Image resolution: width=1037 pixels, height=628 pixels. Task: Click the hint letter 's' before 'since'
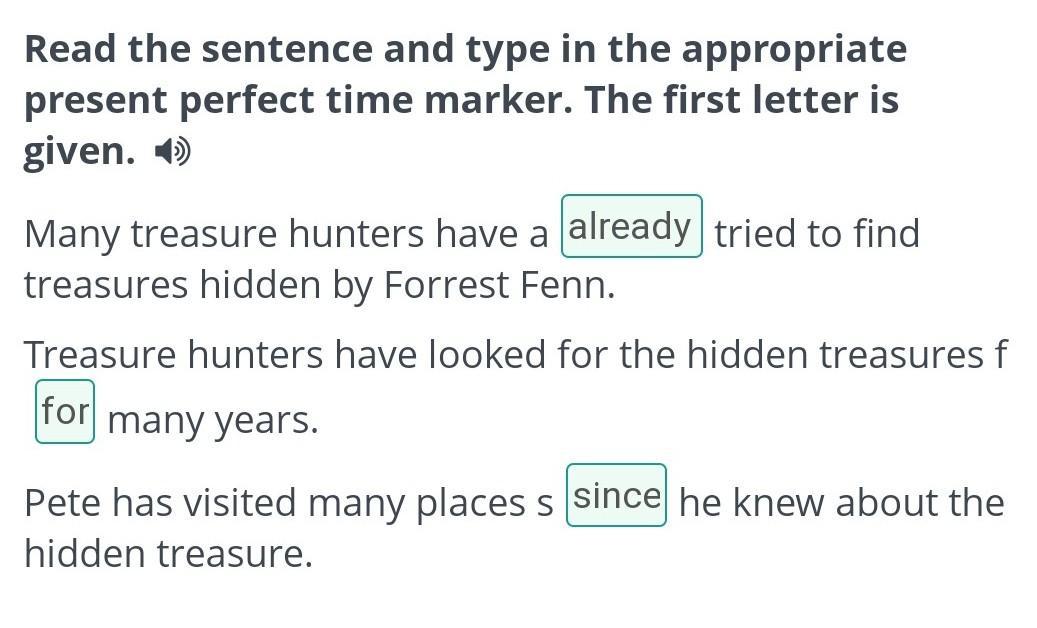click(544, 504)
